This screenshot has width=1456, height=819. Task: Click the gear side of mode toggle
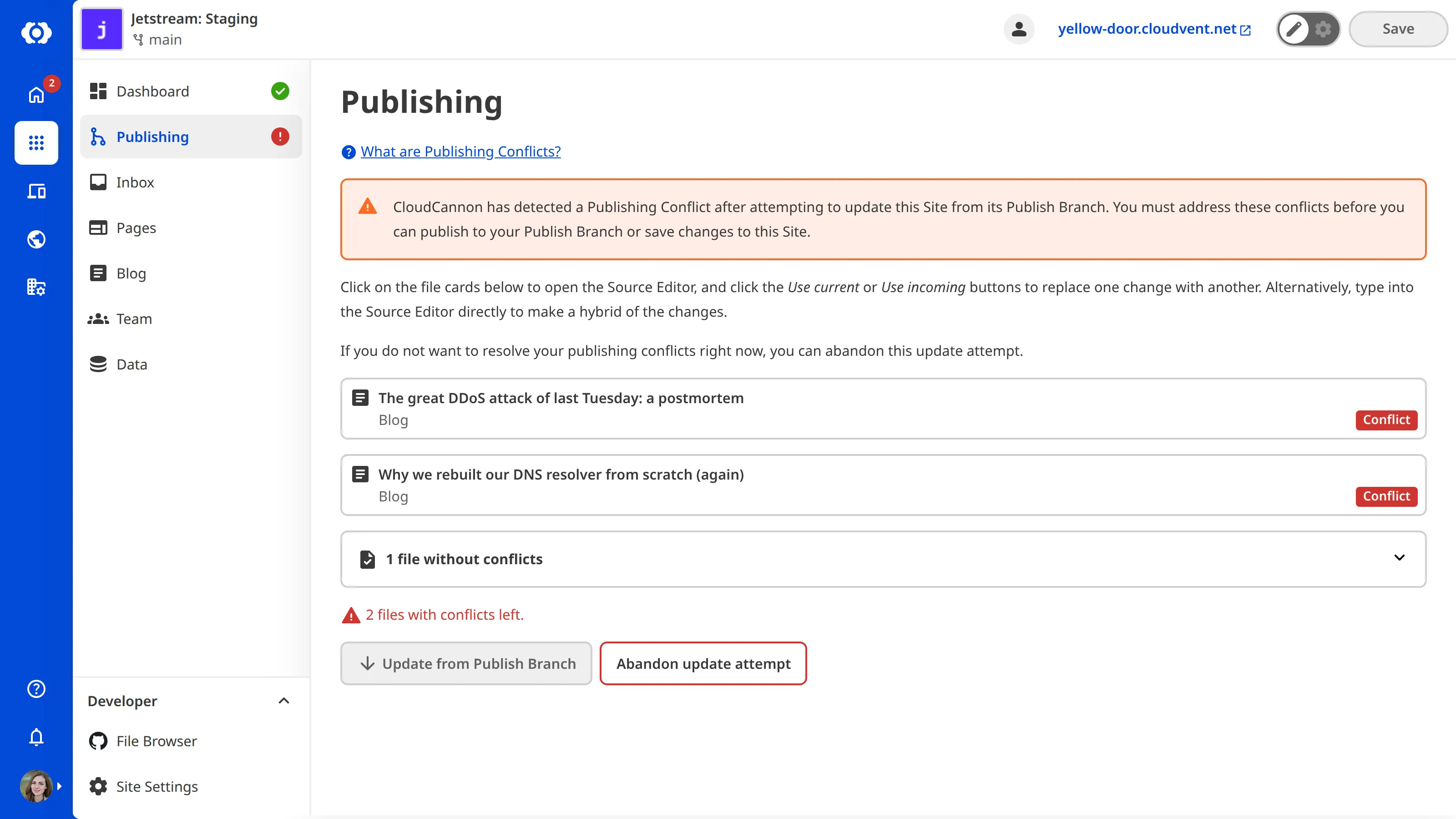(1323, 29)
